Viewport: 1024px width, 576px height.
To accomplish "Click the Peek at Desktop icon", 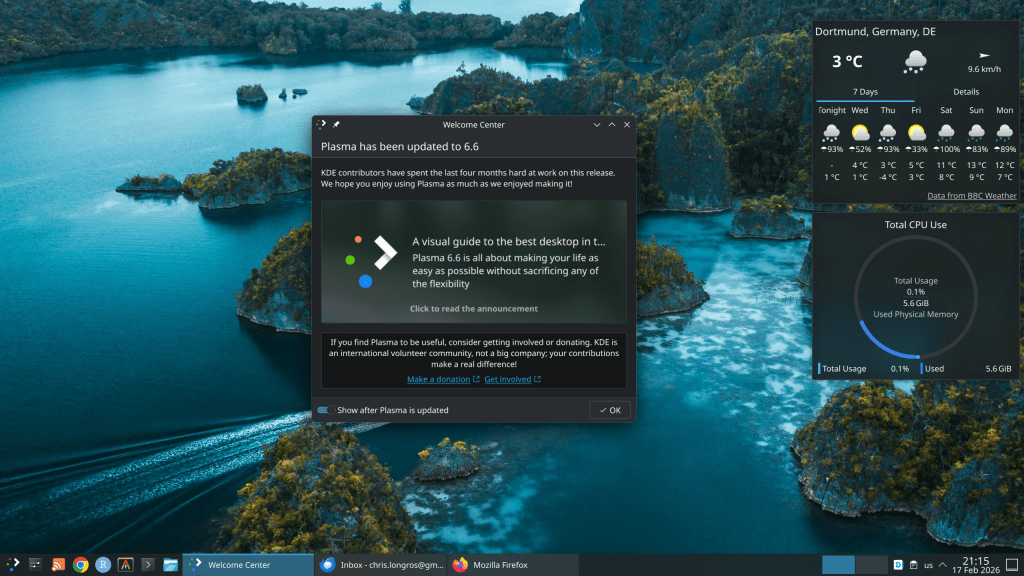I will [x=1011, y=565].
